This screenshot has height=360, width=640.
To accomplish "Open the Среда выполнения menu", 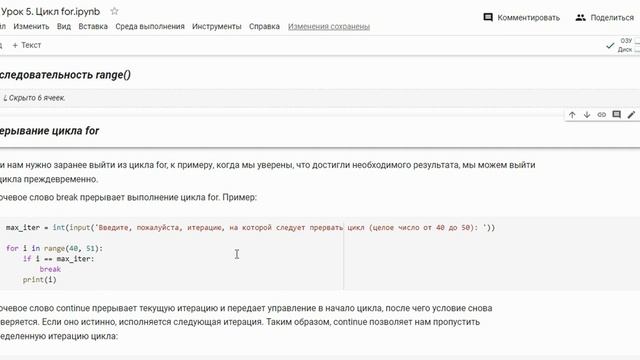I will point(150,27).
